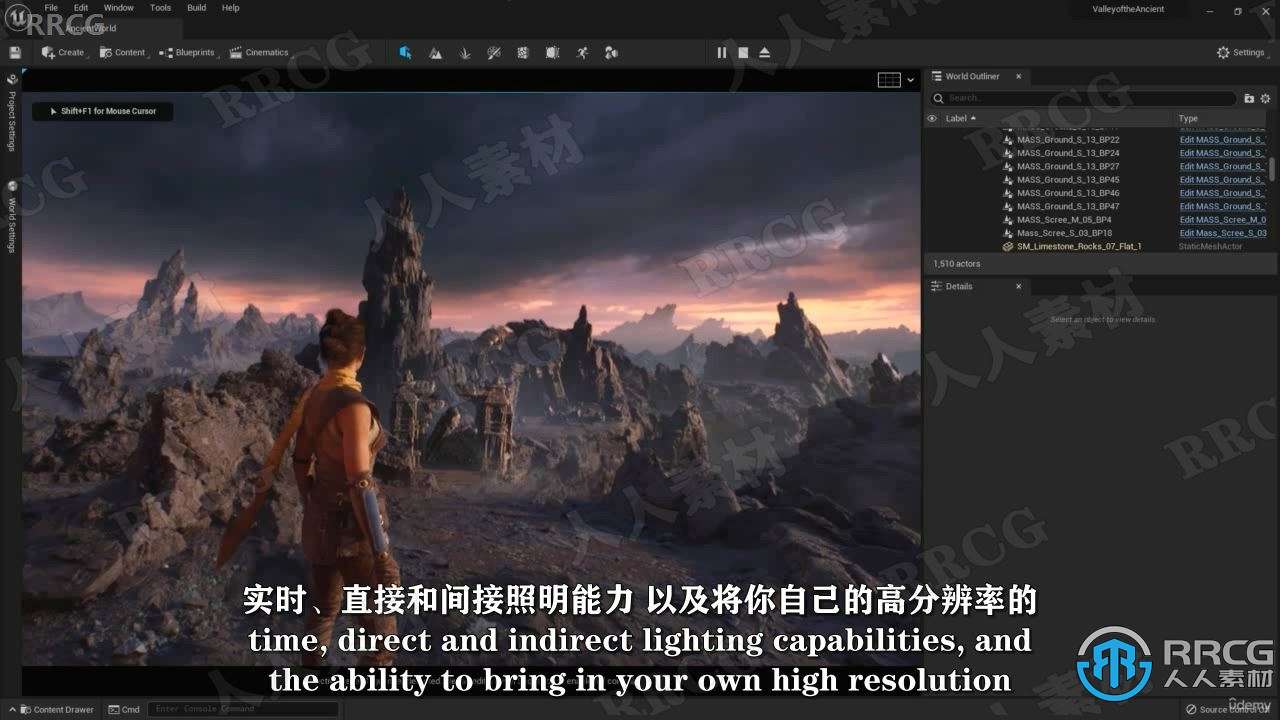Screen dimensions: 1280x720
Task: Create a new folder in World Outliner
Action: pos(1249,98)
